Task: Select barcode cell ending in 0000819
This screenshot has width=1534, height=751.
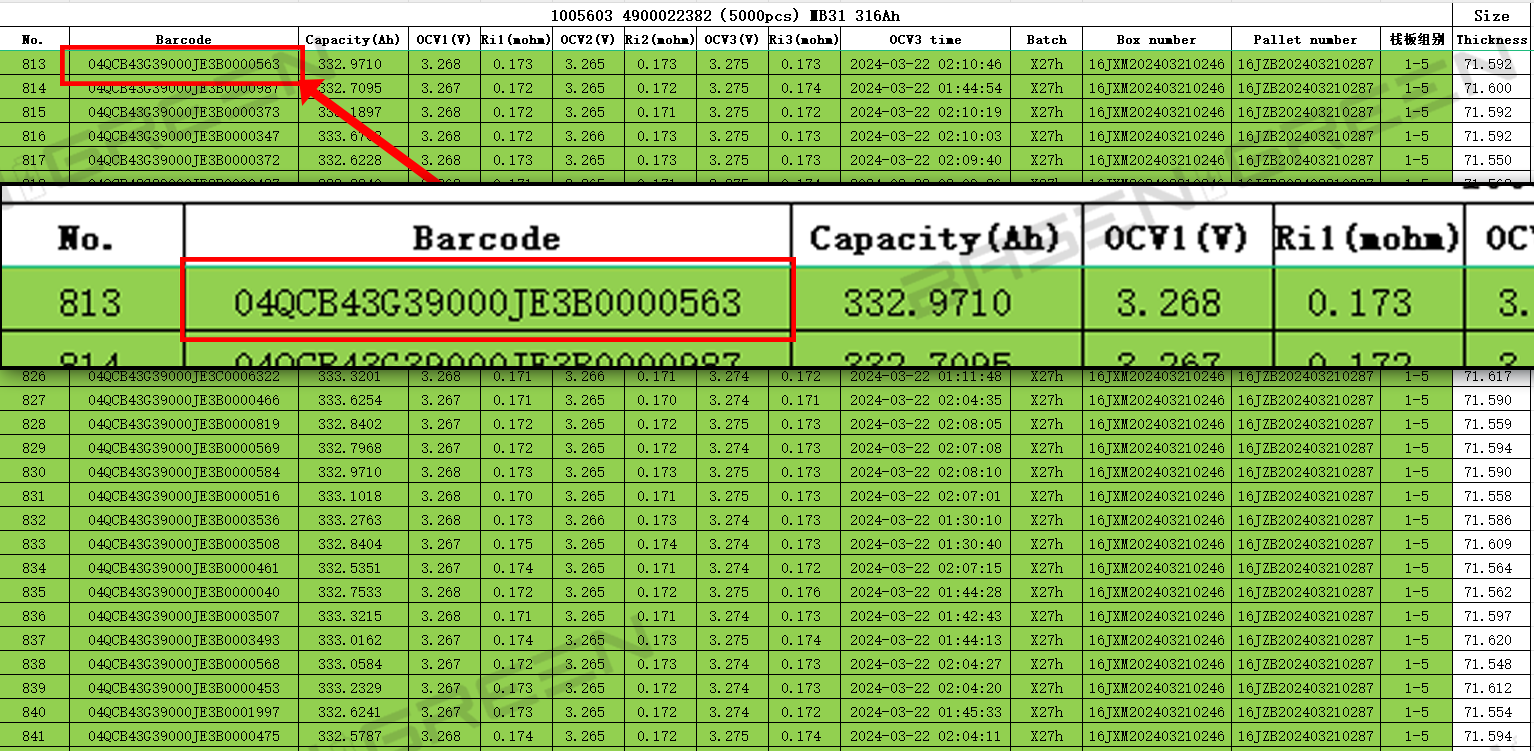Action: (184, 424)
